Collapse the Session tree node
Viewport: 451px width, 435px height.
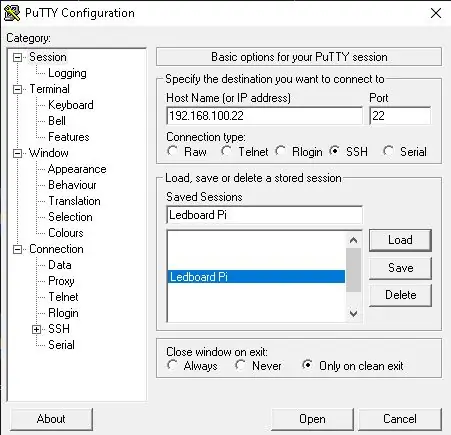click(17, 58)
